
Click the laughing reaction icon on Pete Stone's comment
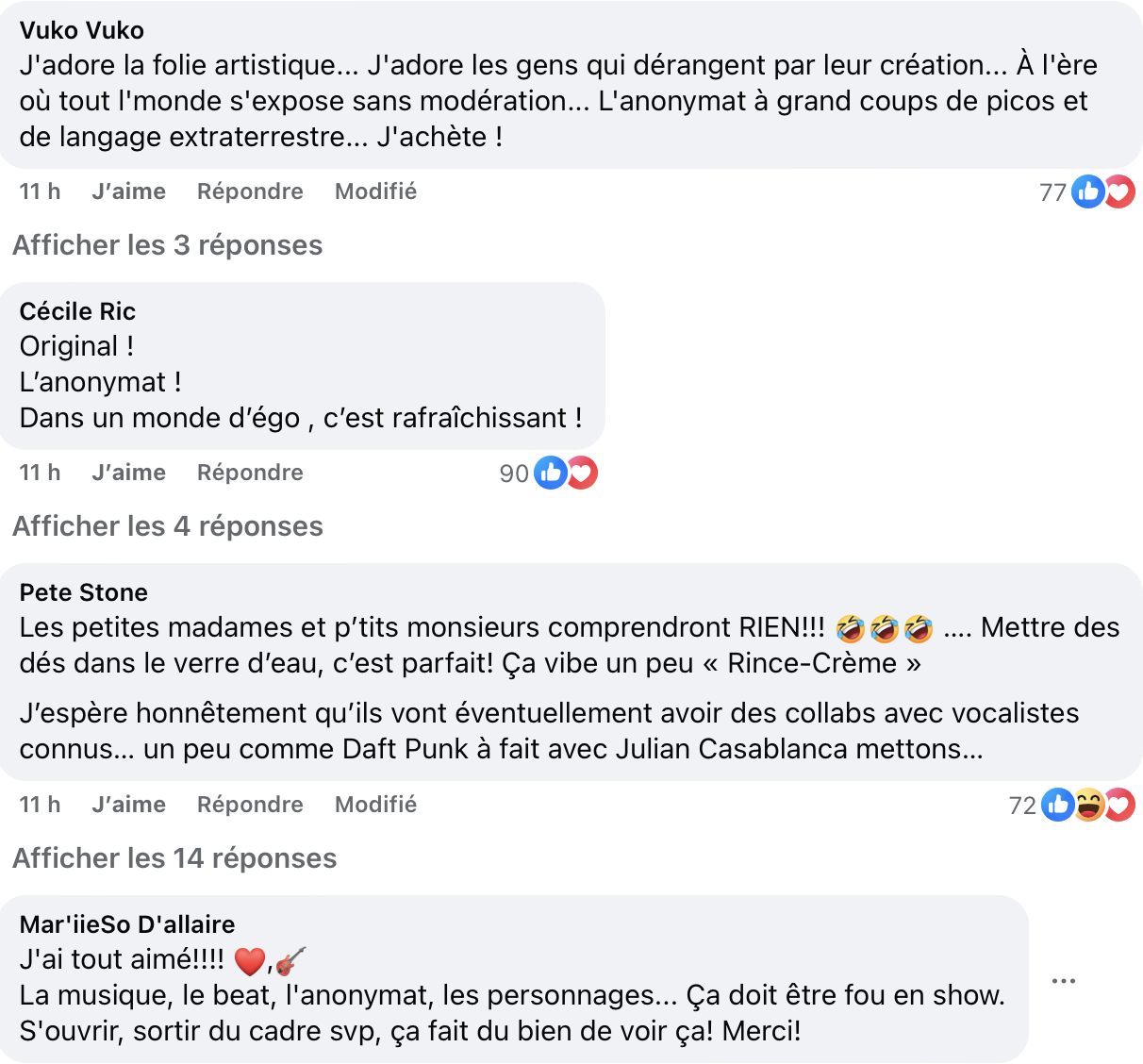point(1088,805)
